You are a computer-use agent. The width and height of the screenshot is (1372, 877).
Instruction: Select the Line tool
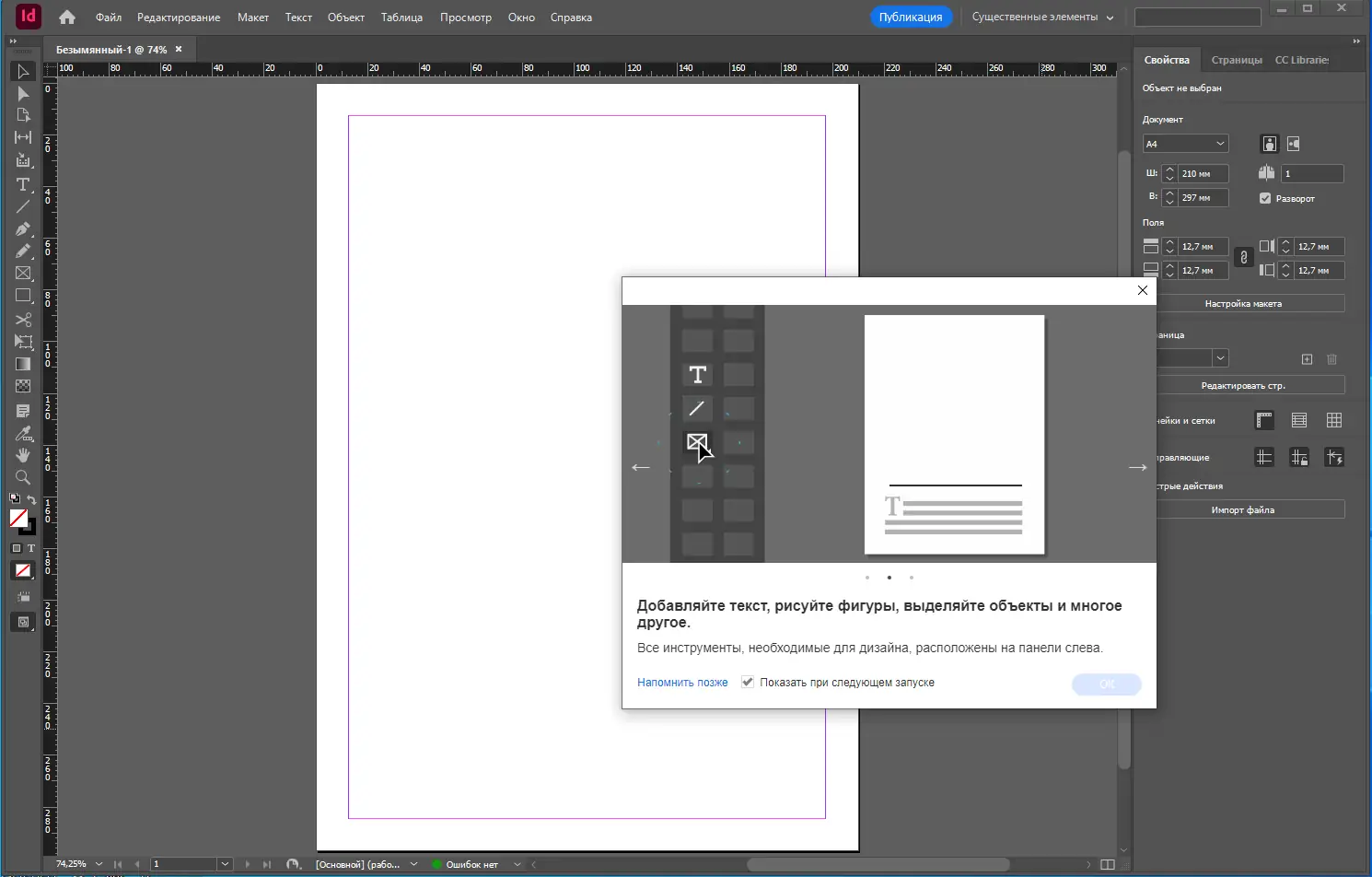point(23,207)
